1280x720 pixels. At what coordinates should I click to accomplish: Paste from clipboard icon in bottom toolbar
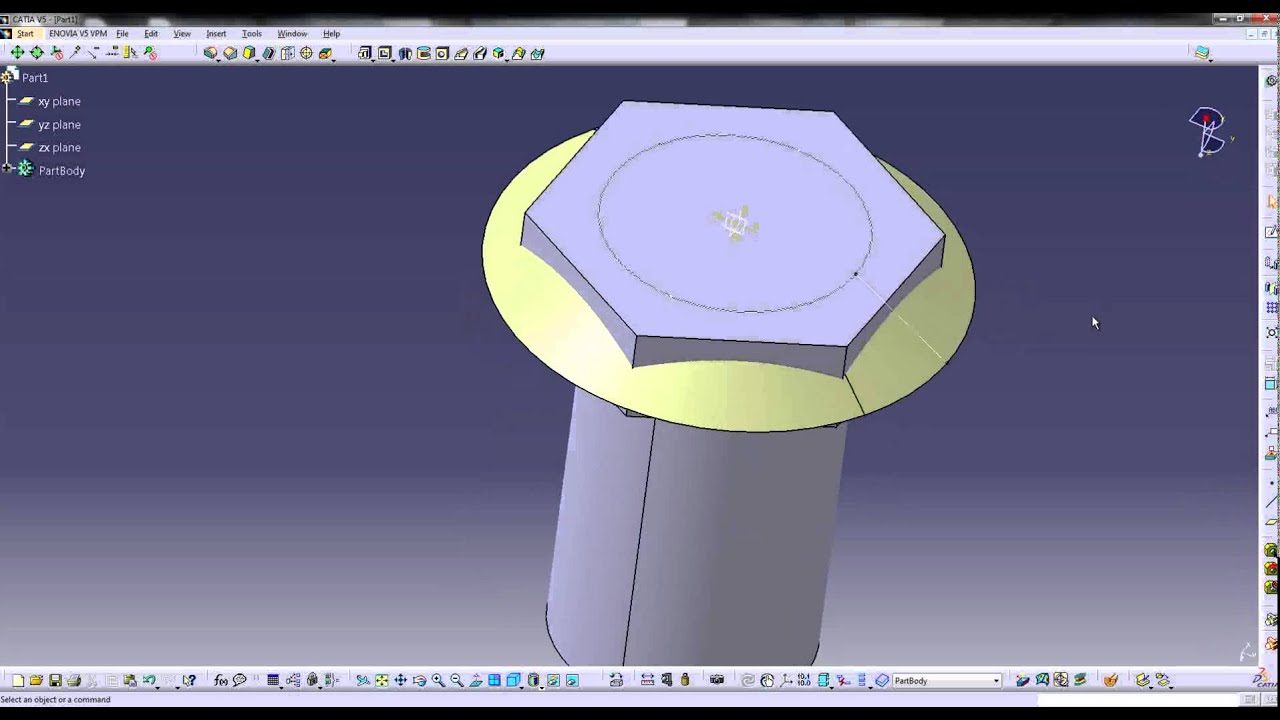[130, 681]
